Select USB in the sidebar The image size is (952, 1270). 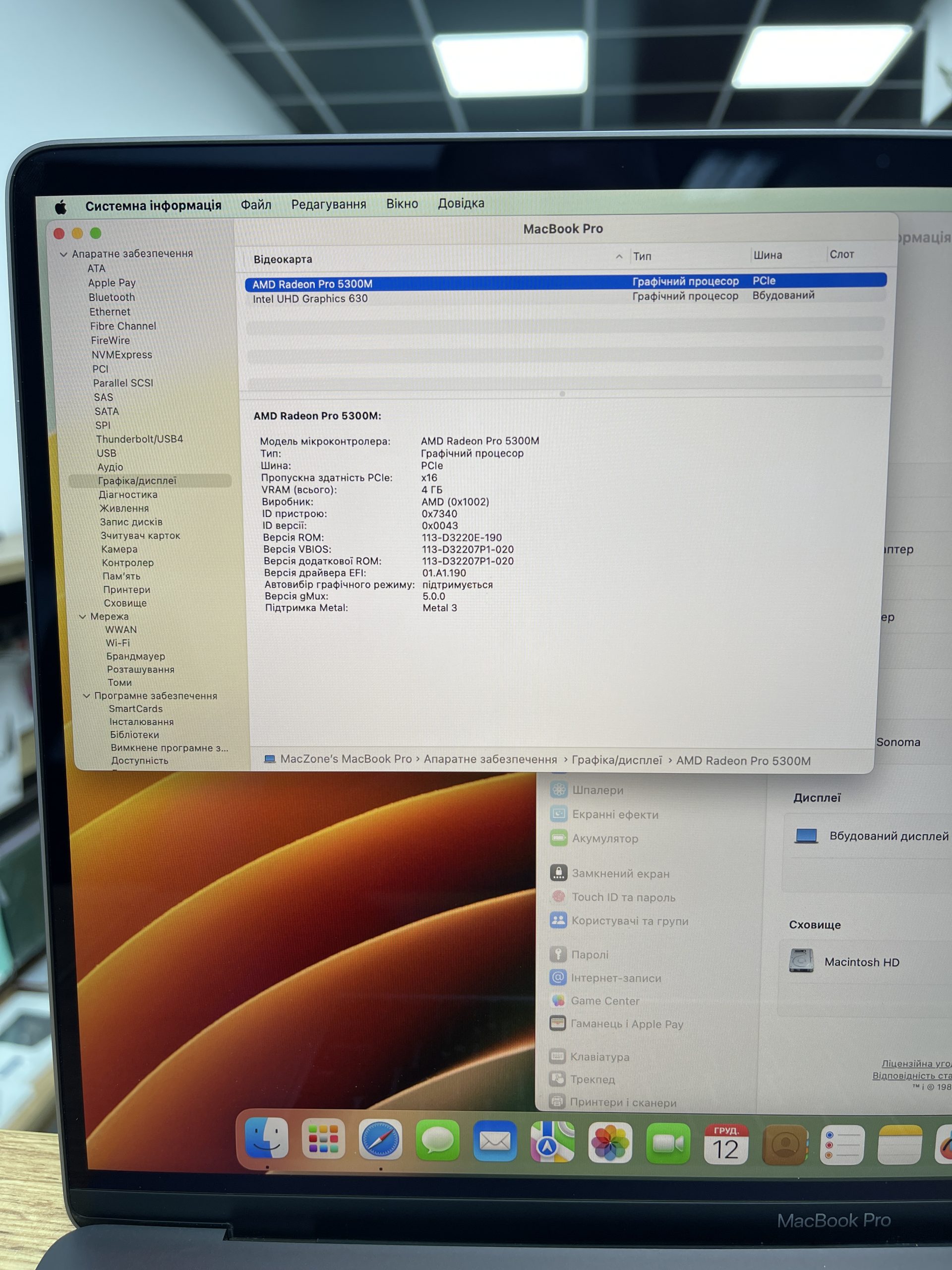click(x=106, y=453)
